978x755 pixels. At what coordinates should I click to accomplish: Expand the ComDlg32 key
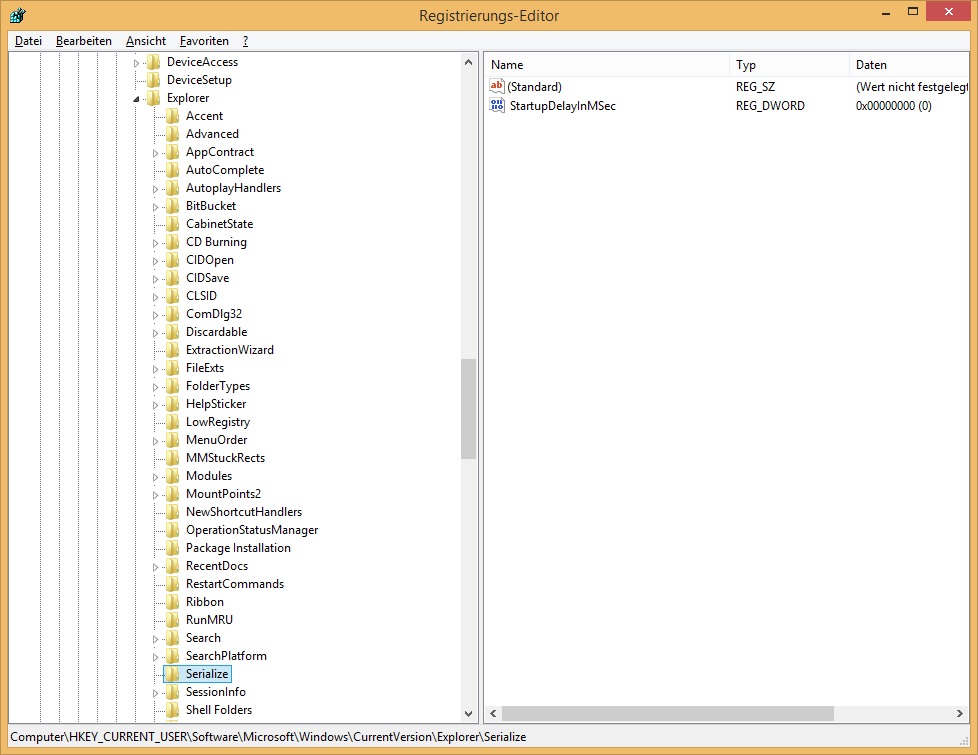click(155, 314)
